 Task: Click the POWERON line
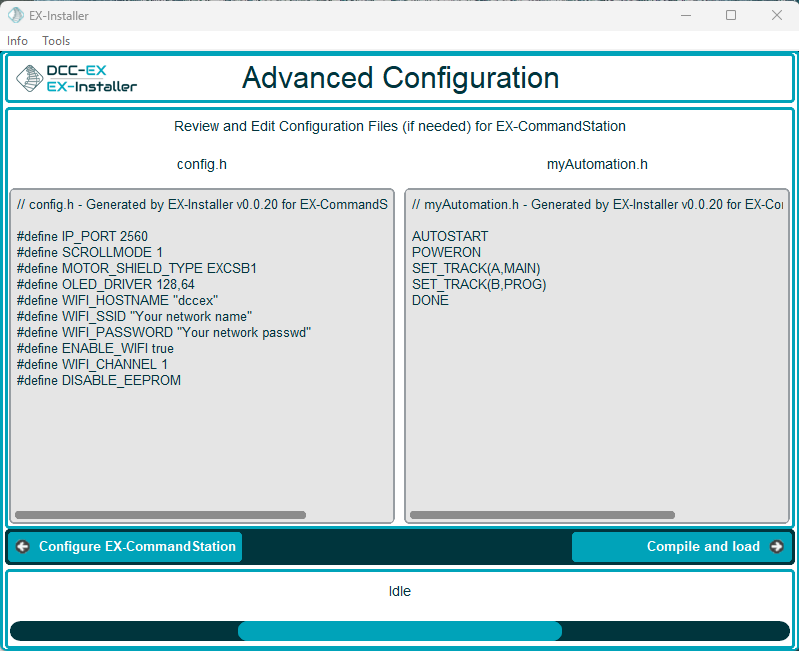(446, 252)
